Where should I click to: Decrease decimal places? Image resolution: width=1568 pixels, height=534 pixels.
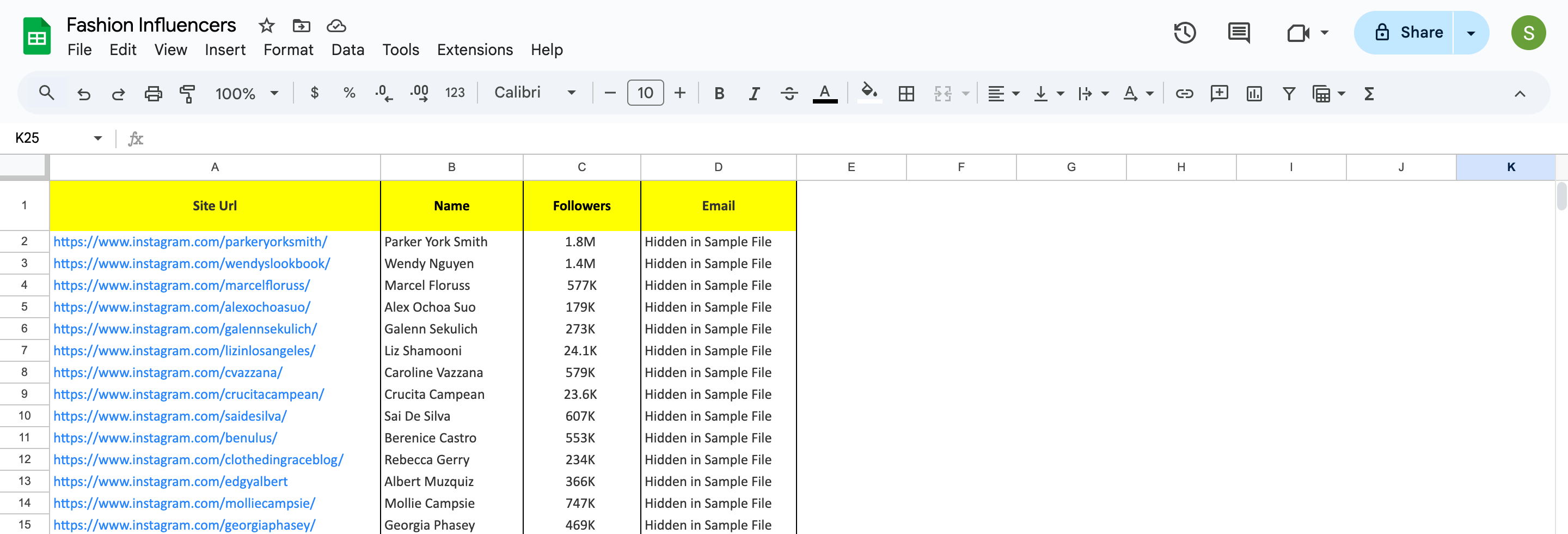coord(383,93)
